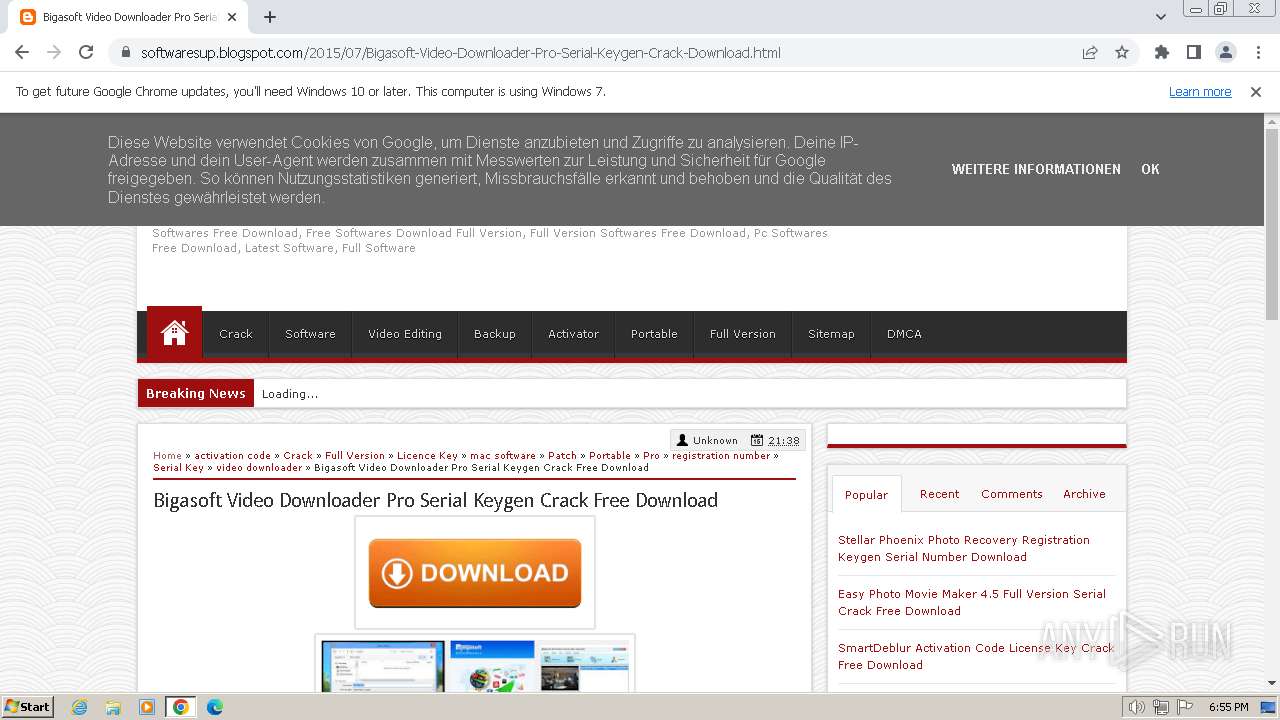Open the Backup menu item

coord(495,334)
